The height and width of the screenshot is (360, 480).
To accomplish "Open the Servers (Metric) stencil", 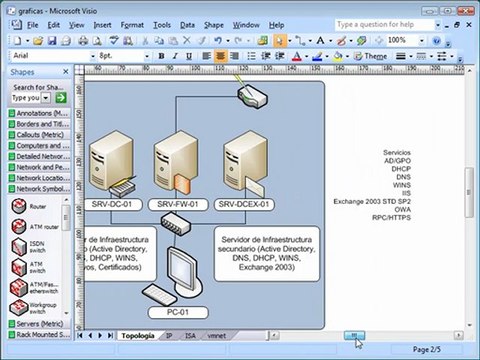I will pos(39,324).
